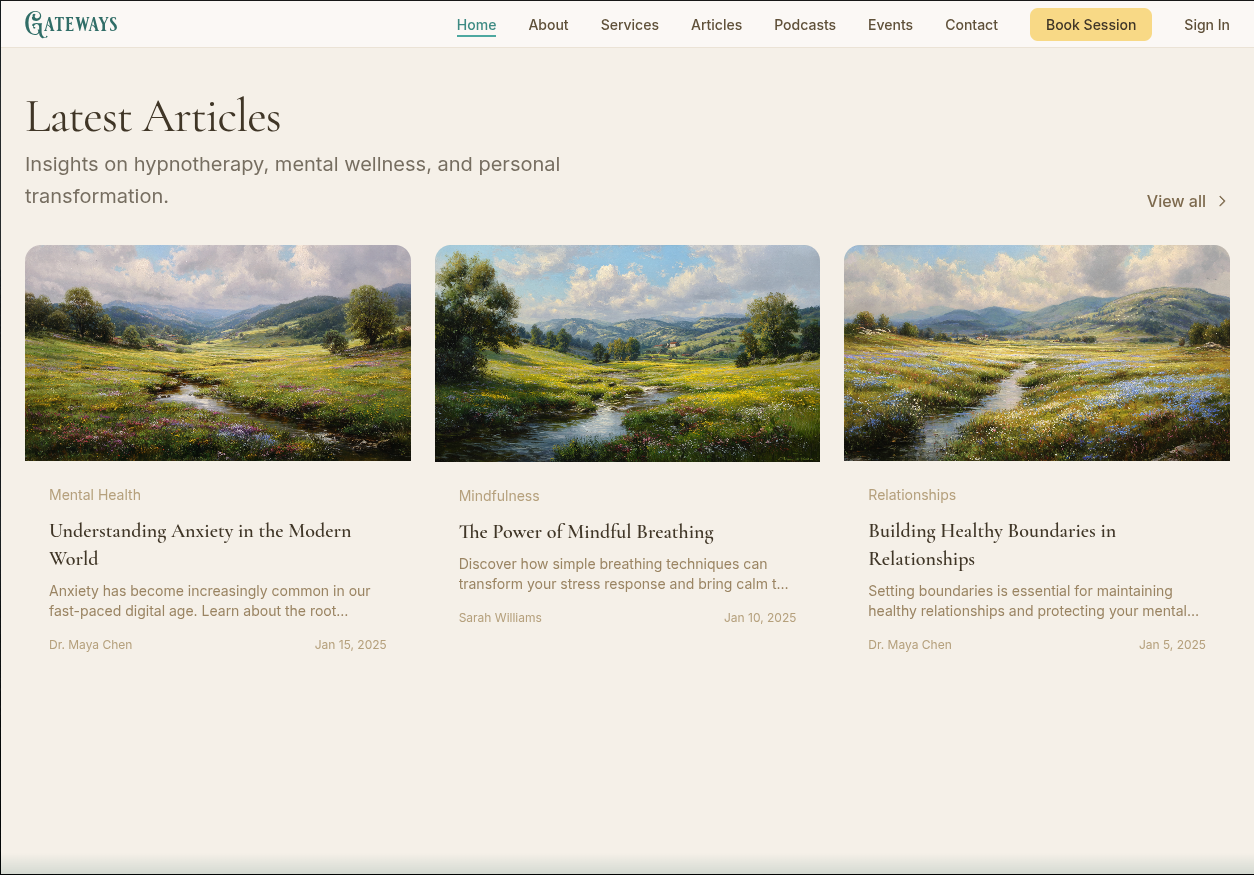This screenshot has width=1254, height=875.
Task: Click the Gateways logo
Action: tap(71, 24)
